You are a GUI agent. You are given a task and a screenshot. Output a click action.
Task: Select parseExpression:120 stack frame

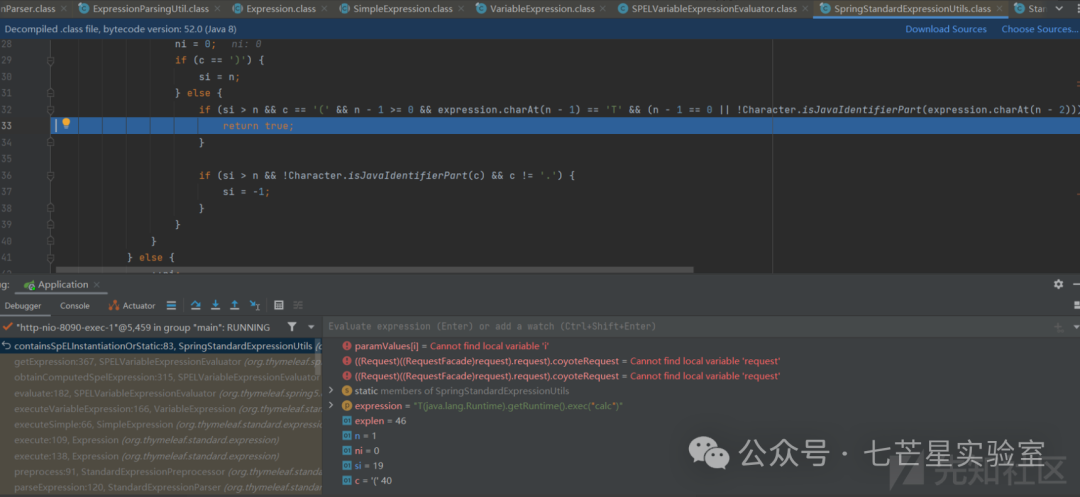pos(160,488)
